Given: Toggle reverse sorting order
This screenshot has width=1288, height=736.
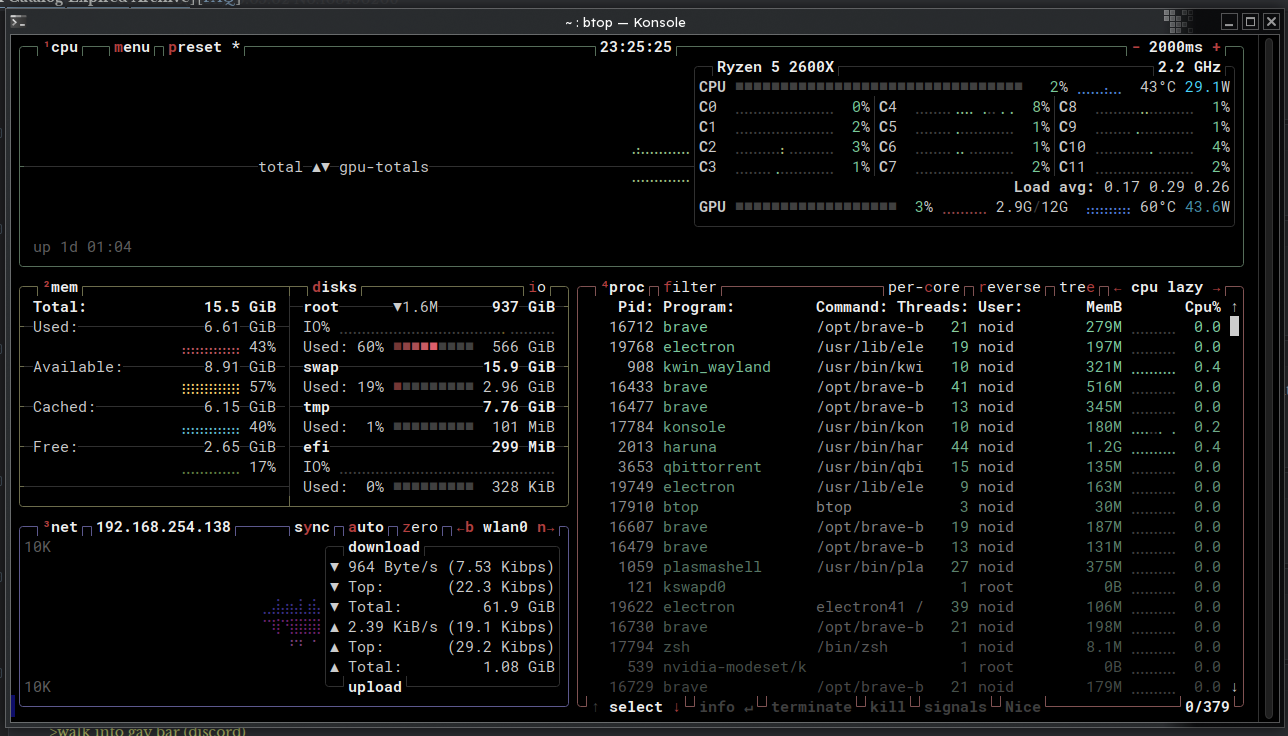Looking at the screenshot, I should coord(1010,287).
